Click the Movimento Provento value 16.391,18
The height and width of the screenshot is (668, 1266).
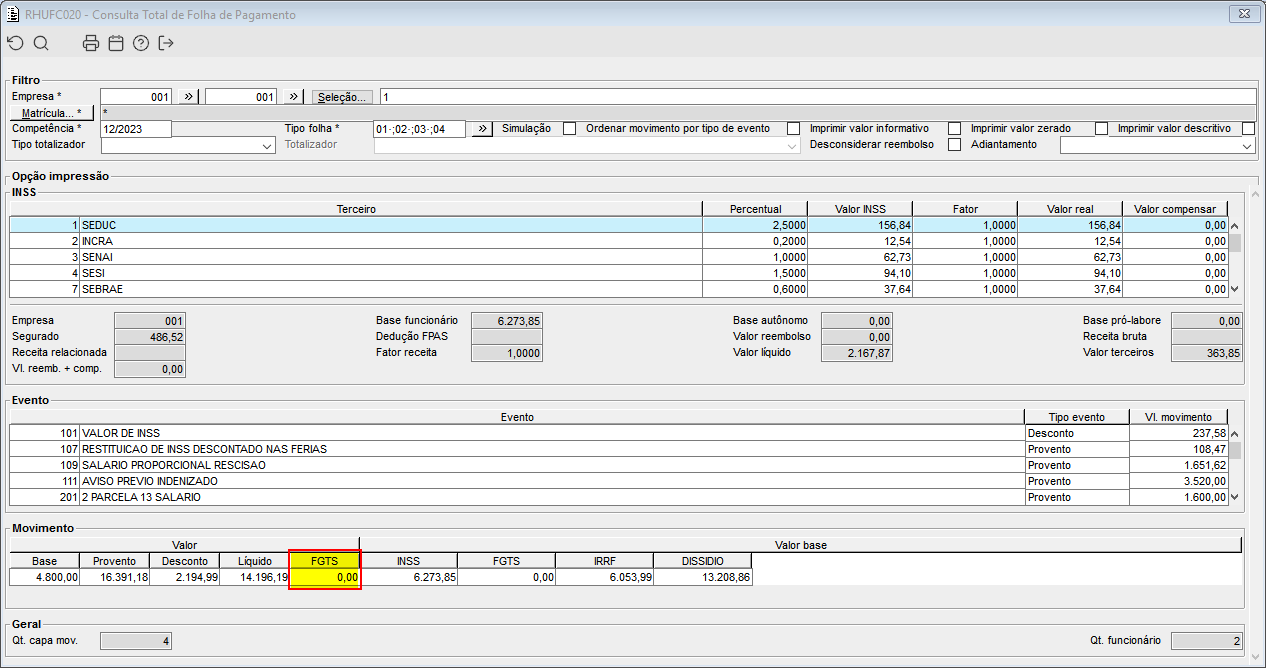pyautogui.click(x=115, y=577)
